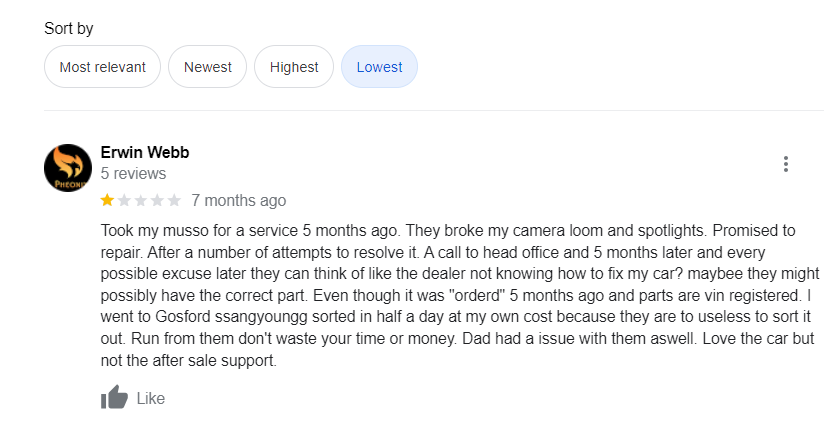Click the fifth gray rating star
This screenshot has height=423, width=836.
[x=175, y=200]
